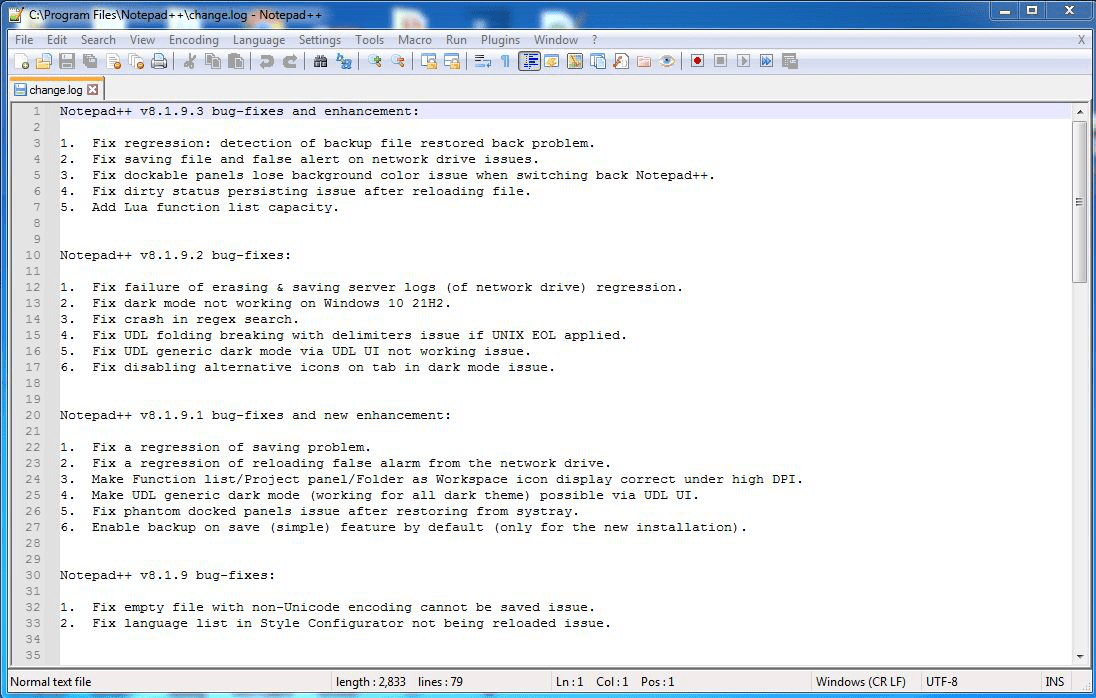Click the Undo icon
Viewport: 1096px width, 698px height.
[x=268, y=61]
